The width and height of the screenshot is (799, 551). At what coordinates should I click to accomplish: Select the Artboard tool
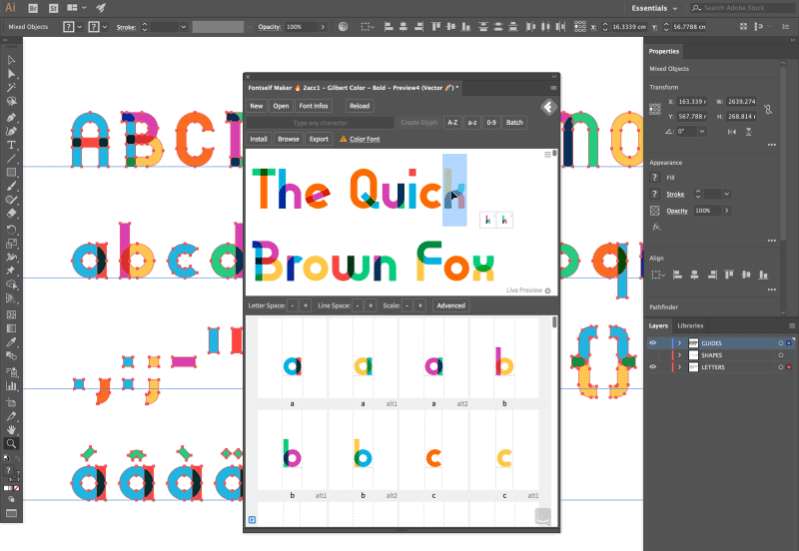pyautogui.click(x=11, y=403)
